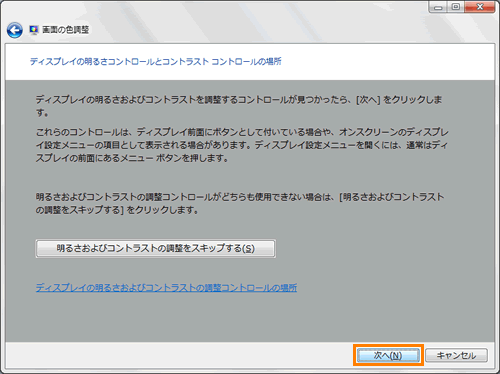
Task: Click the 画面の色調整 window title text
Action: tap(66, 30)
